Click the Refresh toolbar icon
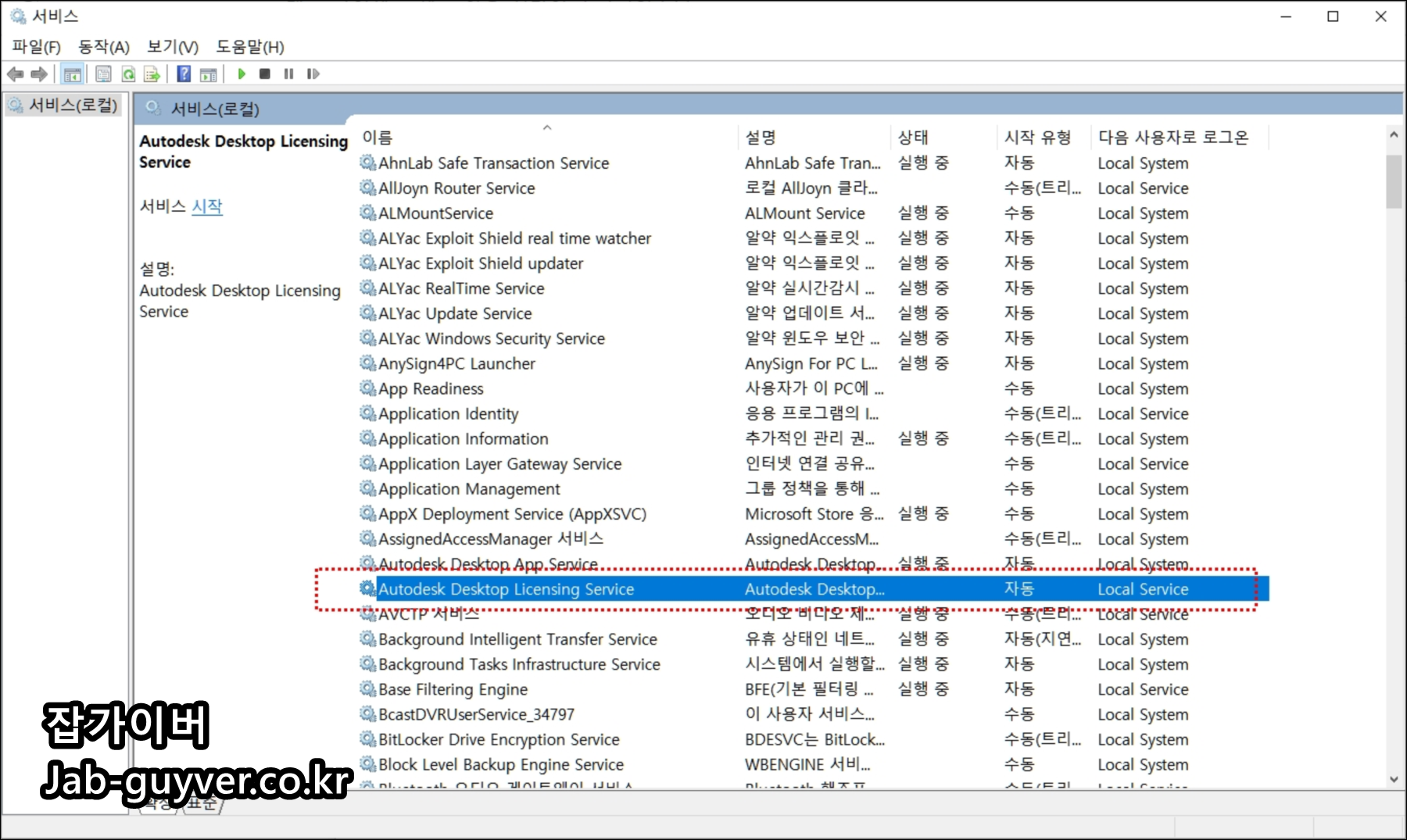This screenshot has width=1407, height=840. pos(127,74)
